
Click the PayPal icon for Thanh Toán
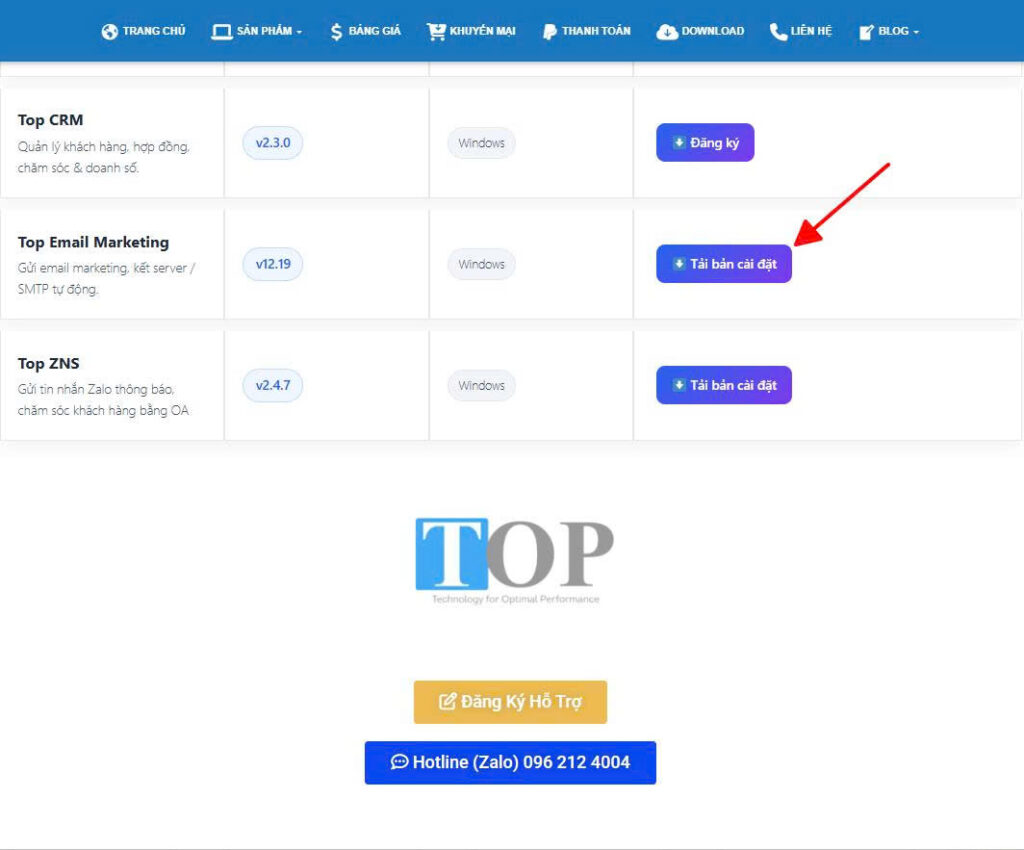point(550,31)
